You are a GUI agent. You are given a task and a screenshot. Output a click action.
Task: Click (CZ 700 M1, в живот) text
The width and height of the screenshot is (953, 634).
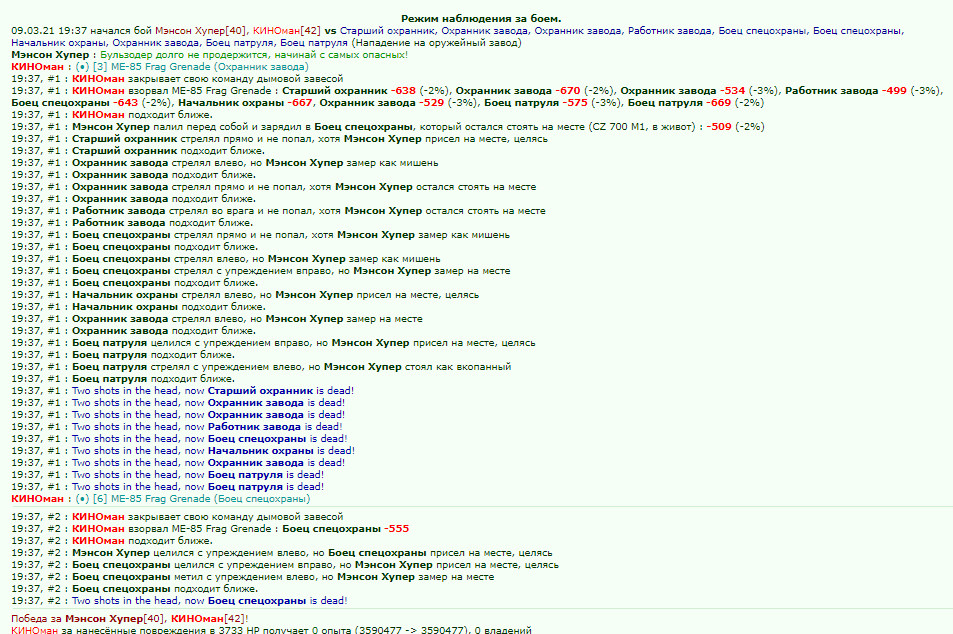point(643,126)
